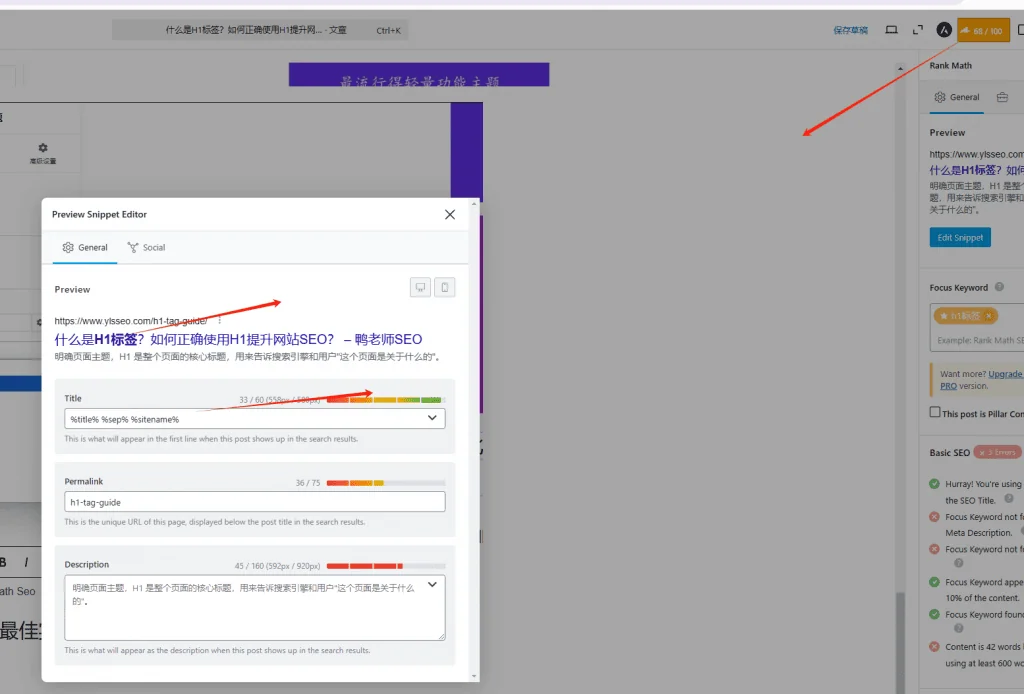Click the gear 高级设置 advanced settings icon
Image resolution: width=1024 pixels, height=694 pixels.
42,153
